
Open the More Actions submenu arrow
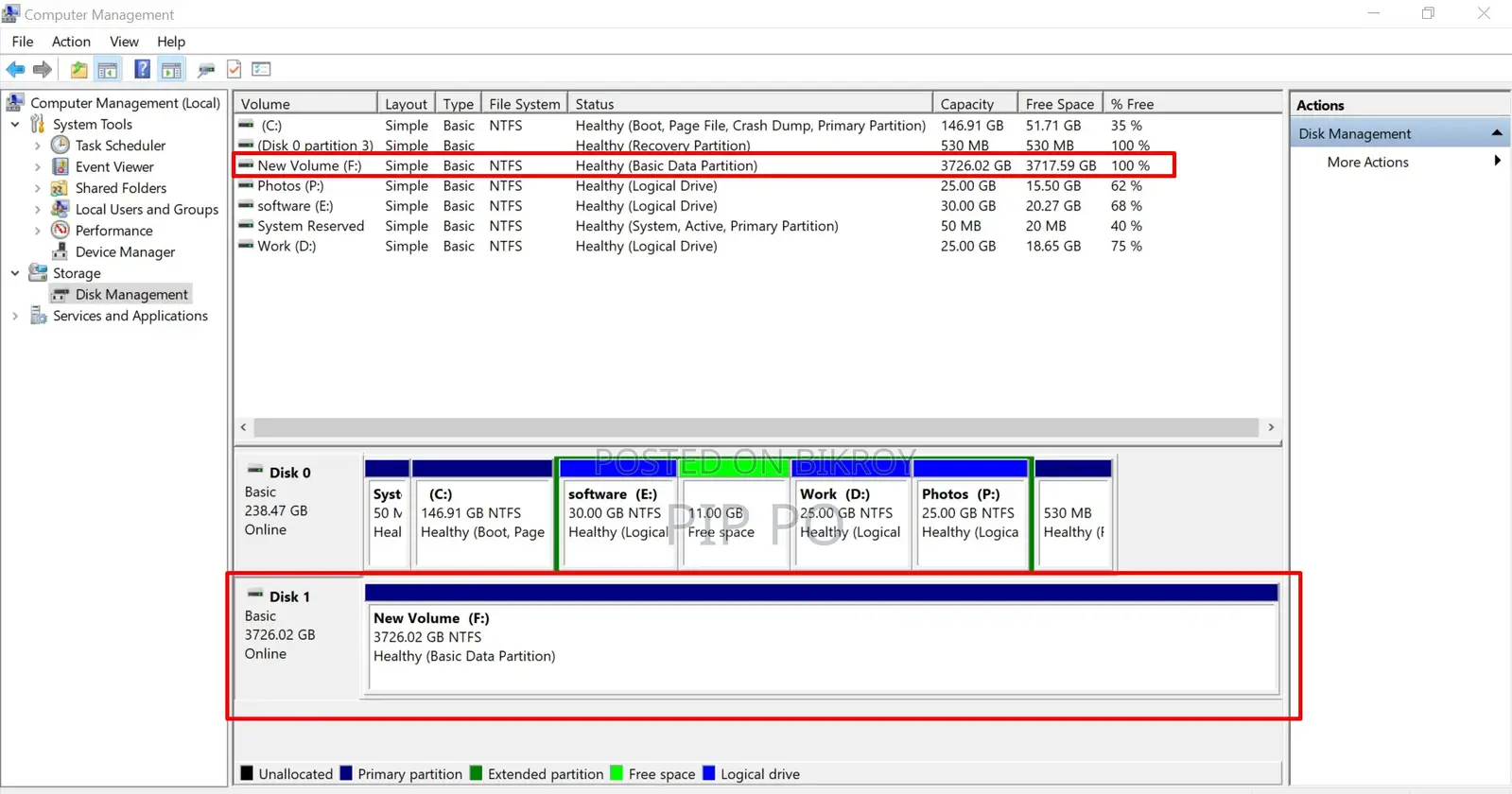pos(1497,161)
